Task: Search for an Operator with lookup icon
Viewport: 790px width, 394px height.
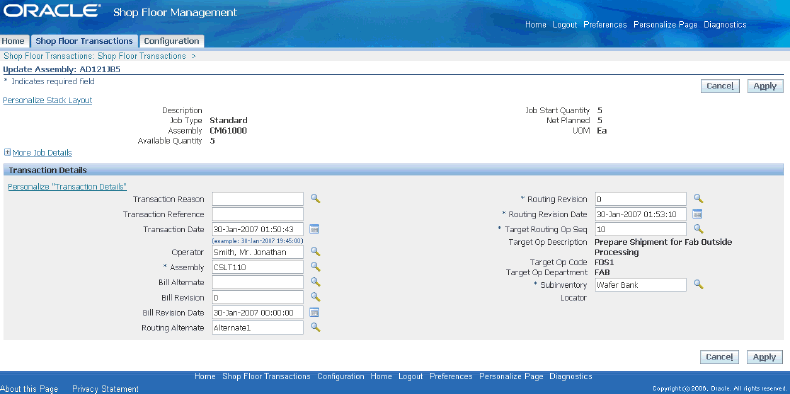Action: (315, 251)
